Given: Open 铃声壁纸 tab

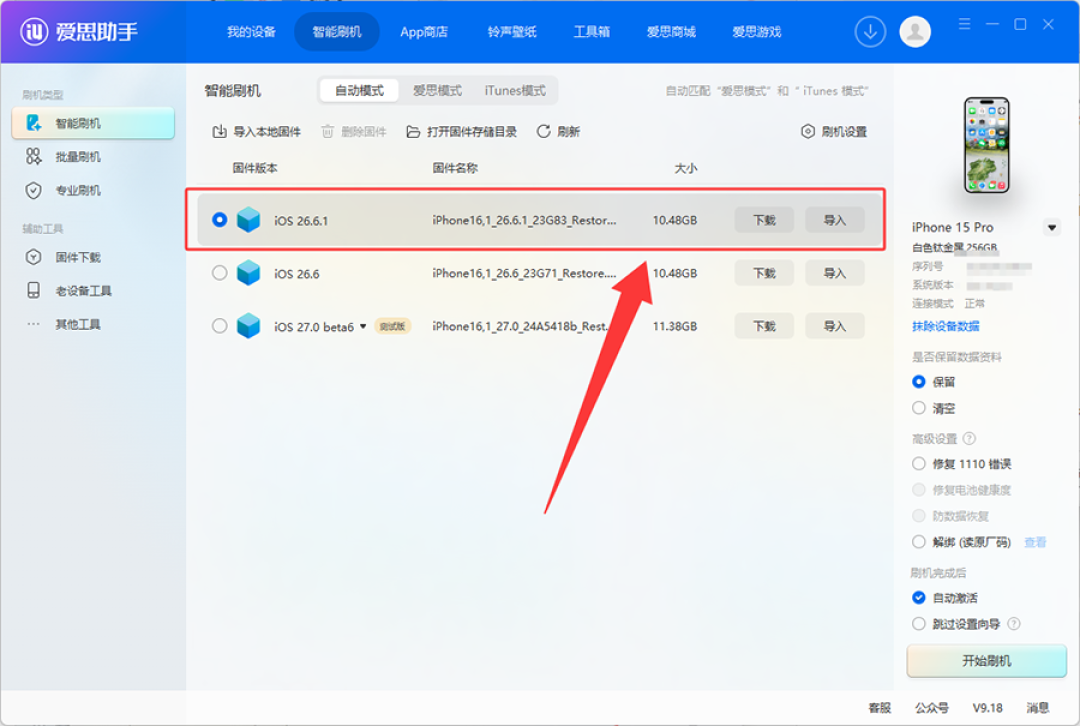Looking at the screenshot, I should coord(512,32).
